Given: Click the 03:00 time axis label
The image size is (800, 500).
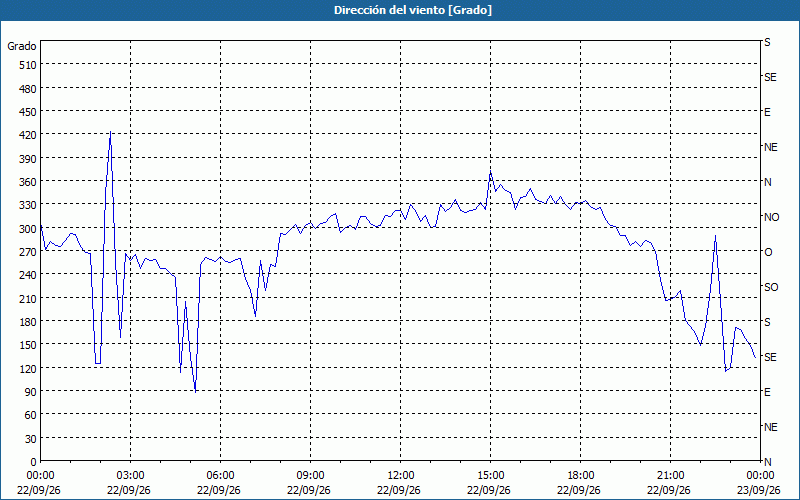Looking at the screenshot, I should click(x=131, y=476).
